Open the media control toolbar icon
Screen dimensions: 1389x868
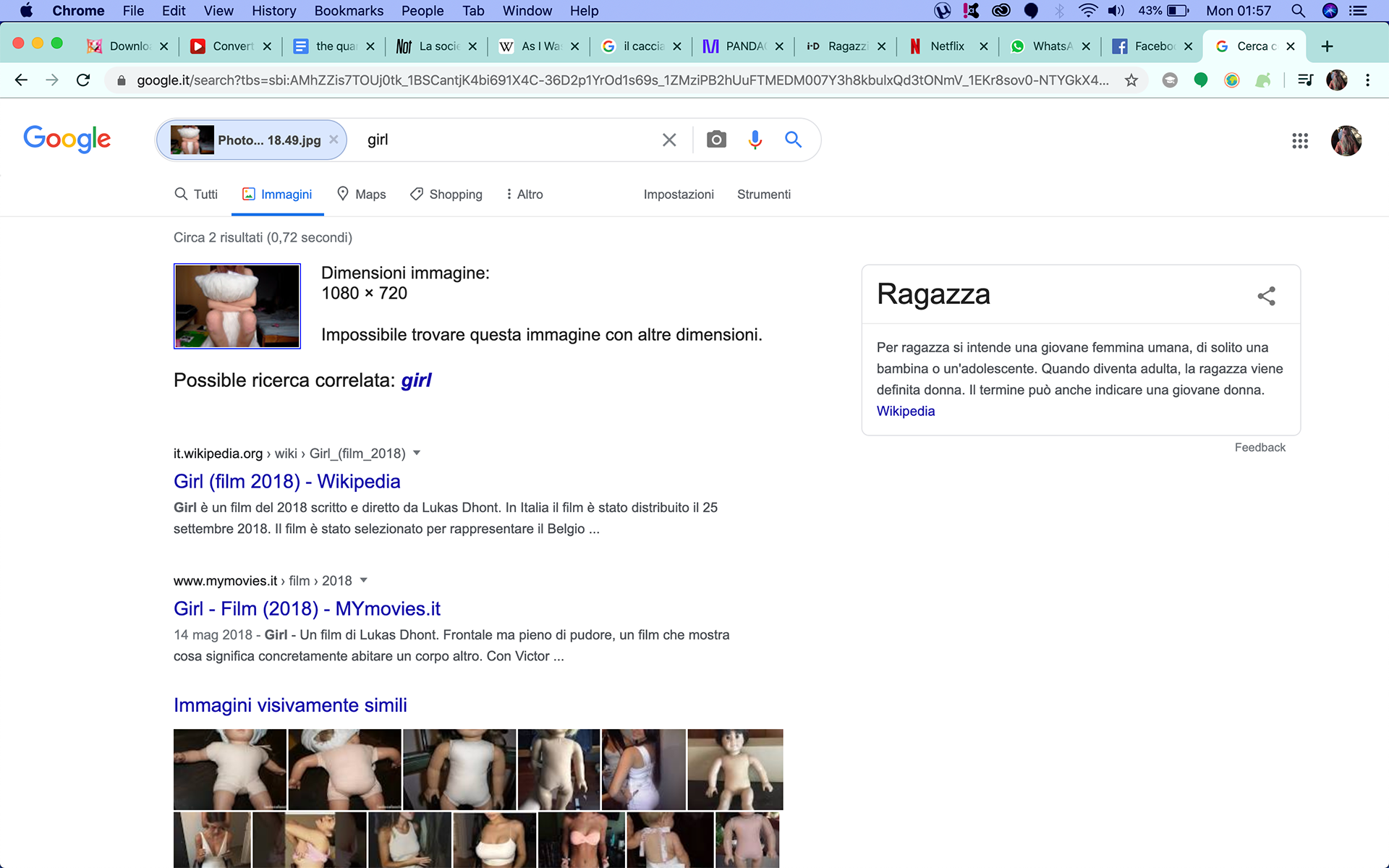pyautogui.click(x=1305, y=80)
